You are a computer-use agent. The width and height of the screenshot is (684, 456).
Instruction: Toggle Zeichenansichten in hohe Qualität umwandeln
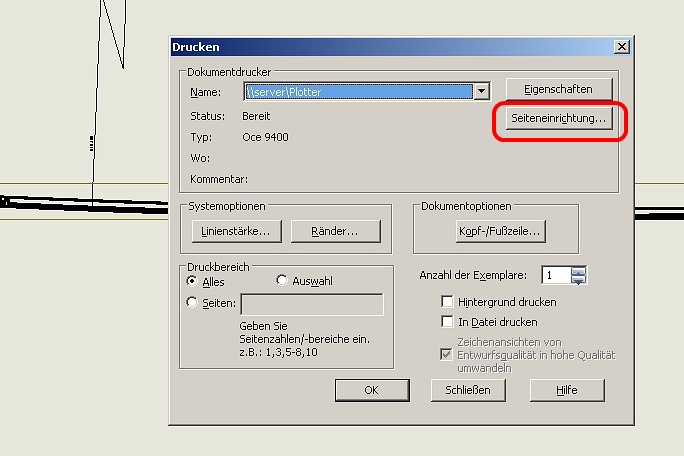pos(446,354)
